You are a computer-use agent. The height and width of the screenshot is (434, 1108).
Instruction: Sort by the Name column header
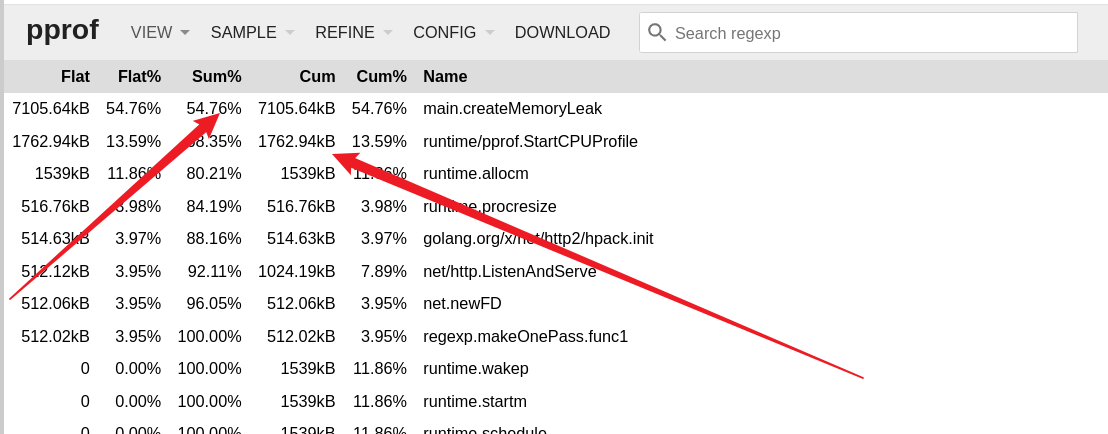[445, 76]
